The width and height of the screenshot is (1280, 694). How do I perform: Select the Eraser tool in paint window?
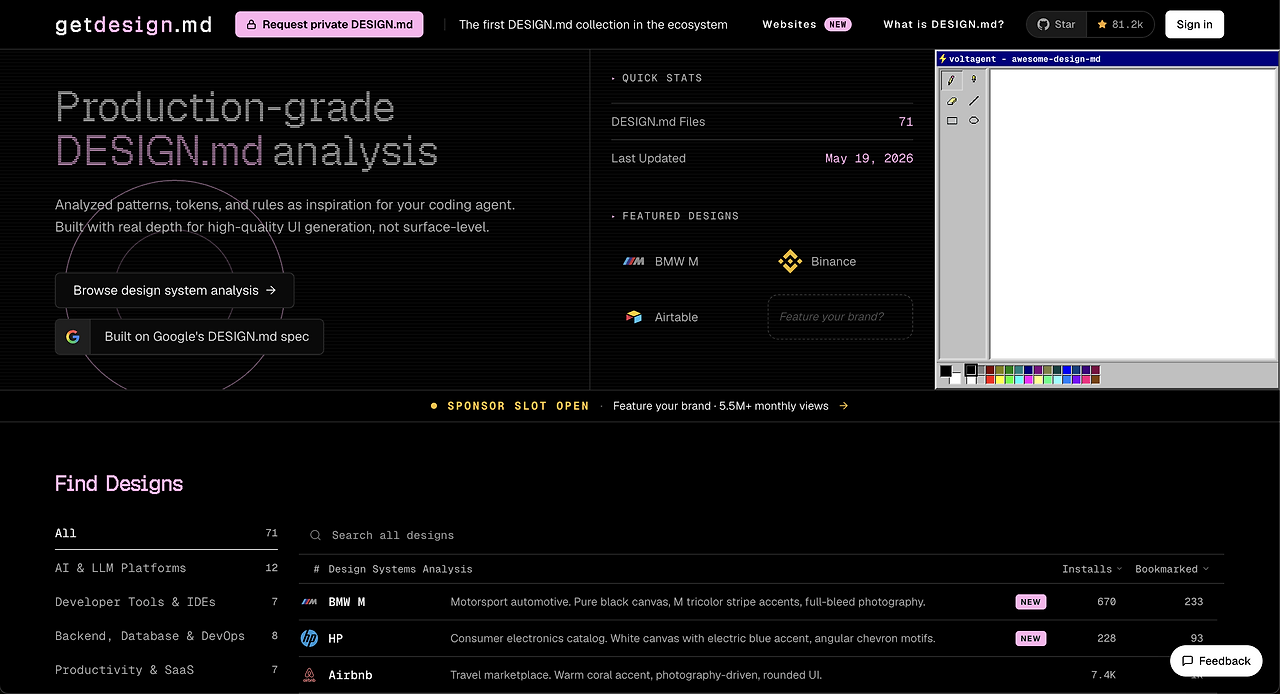952,101
